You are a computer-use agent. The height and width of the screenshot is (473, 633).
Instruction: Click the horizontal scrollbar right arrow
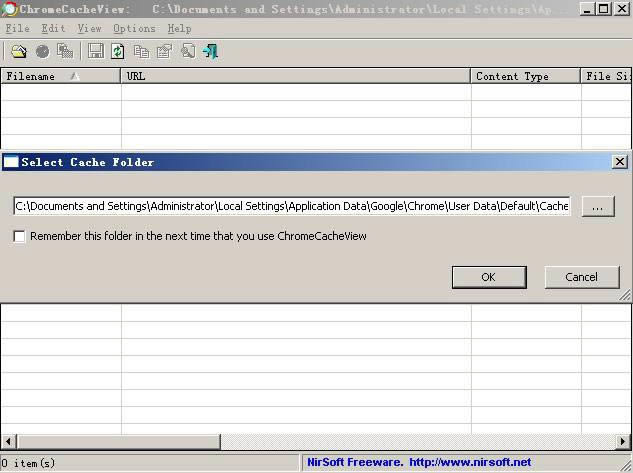[623, 442]
